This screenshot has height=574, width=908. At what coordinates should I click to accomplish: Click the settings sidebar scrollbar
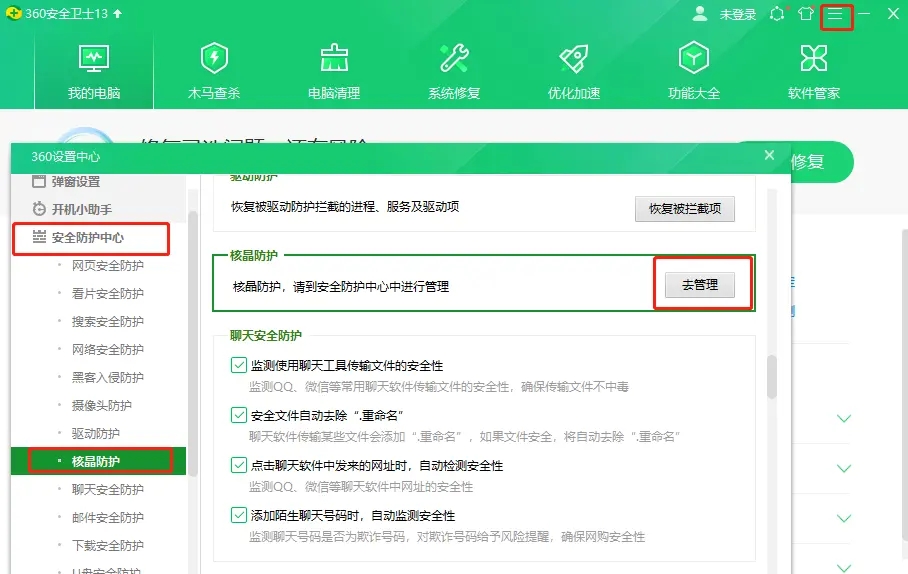(x=193, y=345)
